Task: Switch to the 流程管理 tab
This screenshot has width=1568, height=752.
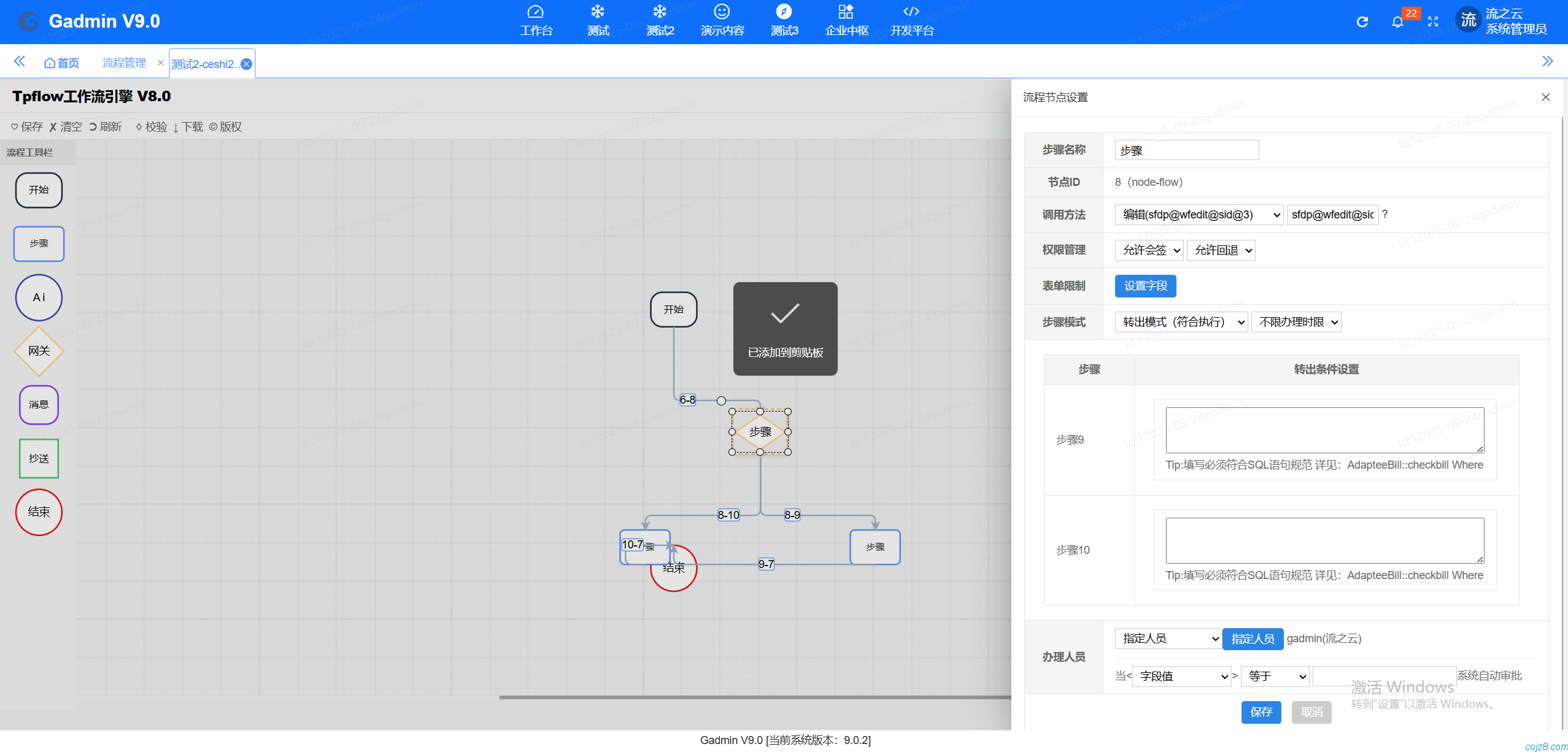Action: (x=124, y=63)
